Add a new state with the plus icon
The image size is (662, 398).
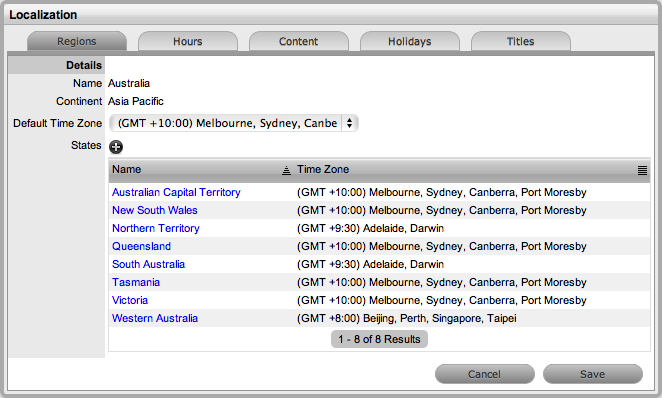[116, 146]
